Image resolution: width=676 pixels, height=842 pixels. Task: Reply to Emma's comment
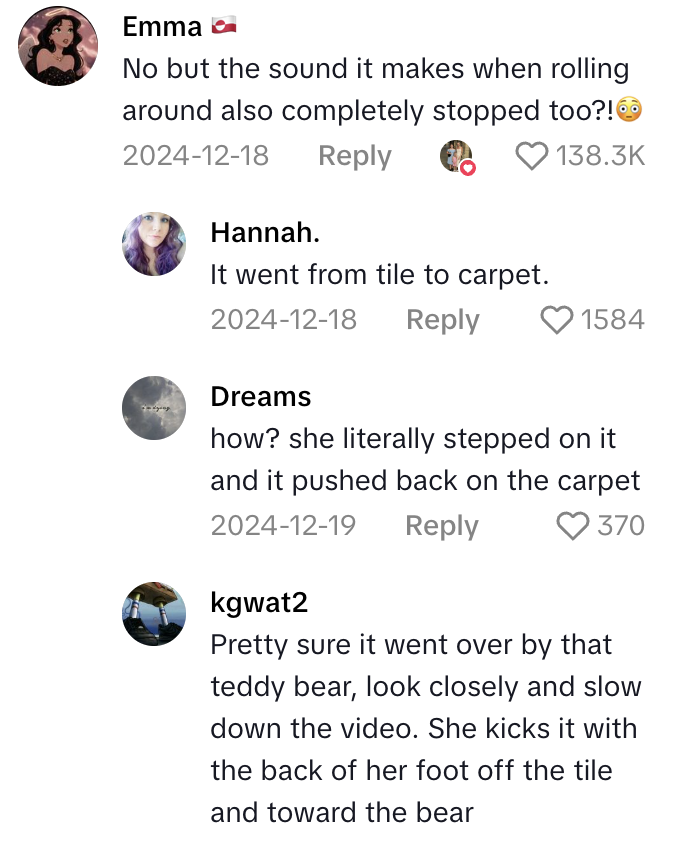coord(354,156)
